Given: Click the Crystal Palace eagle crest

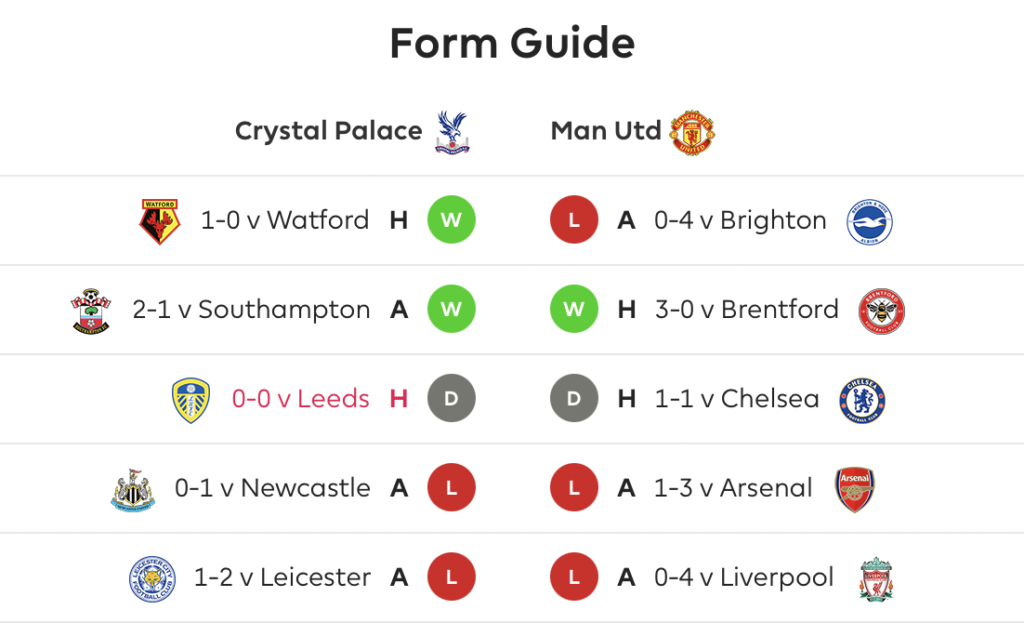Looking at the screenshot, I should [x=452, y=131].
